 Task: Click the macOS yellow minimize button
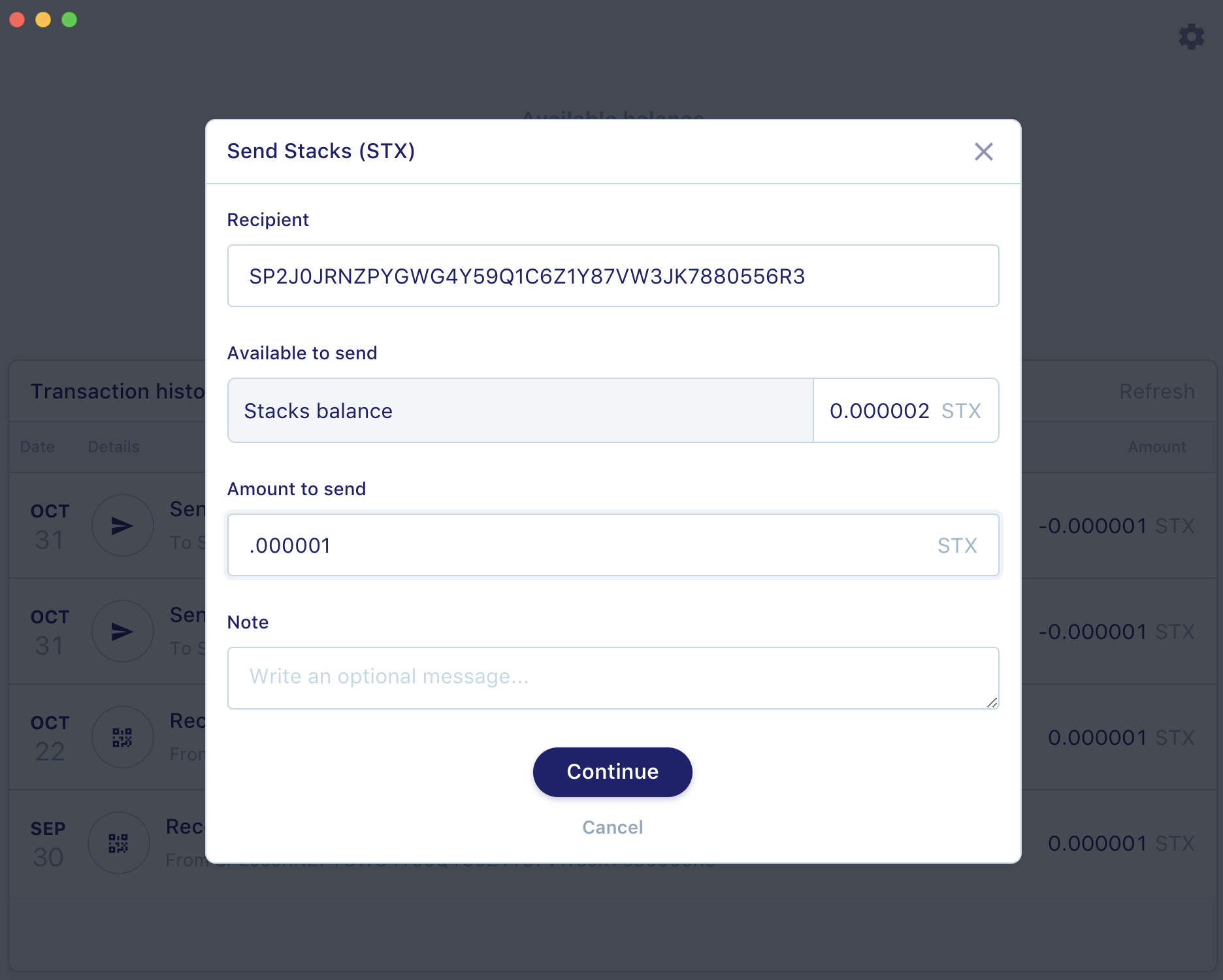click(43, 20)
